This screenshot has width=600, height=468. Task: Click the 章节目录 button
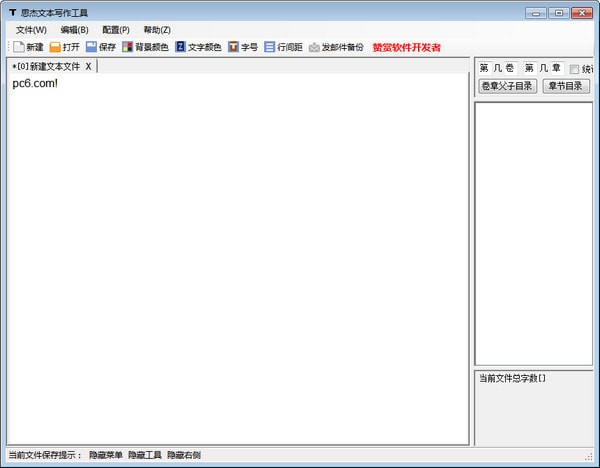(x=566, y=86)
